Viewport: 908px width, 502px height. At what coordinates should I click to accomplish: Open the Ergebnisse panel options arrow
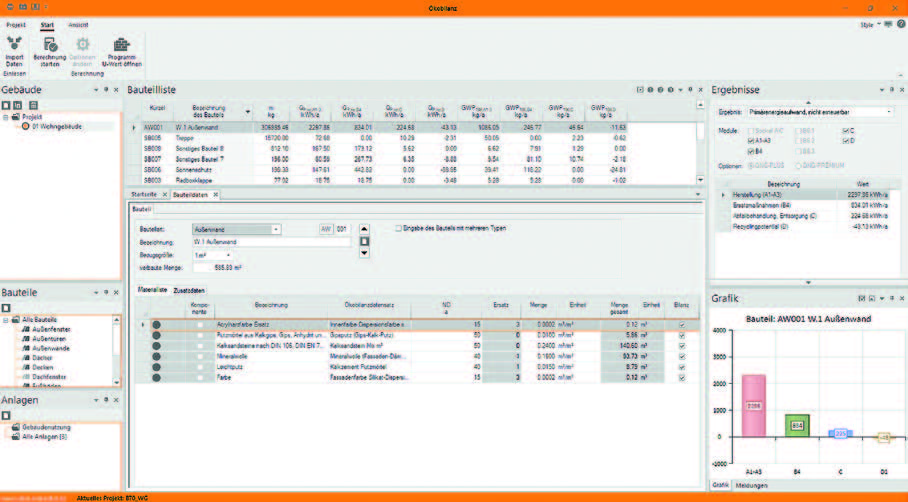click(x=882, y=90)
